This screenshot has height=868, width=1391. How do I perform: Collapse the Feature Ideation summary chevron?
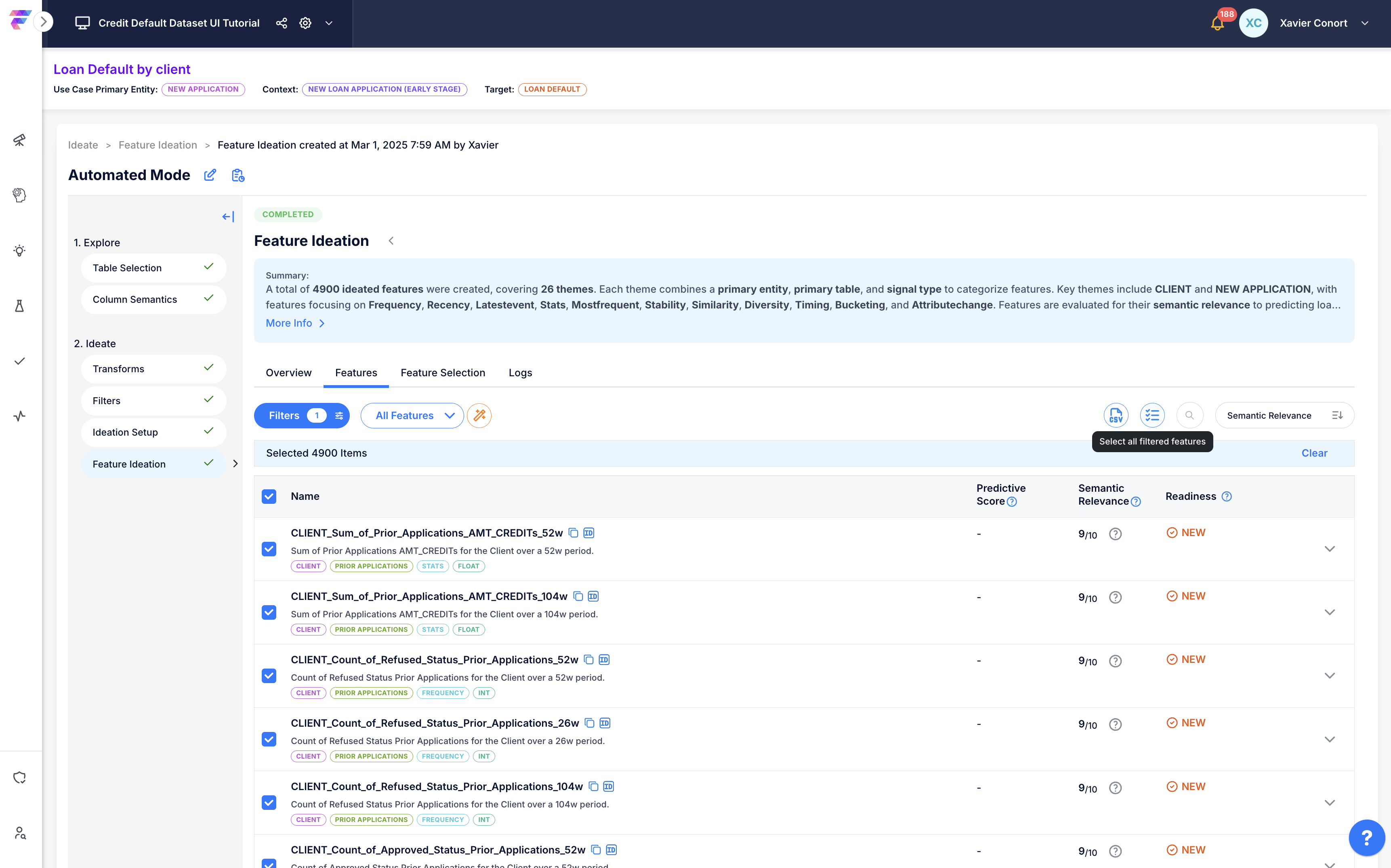pyautogui.click(x=391, y=241)
